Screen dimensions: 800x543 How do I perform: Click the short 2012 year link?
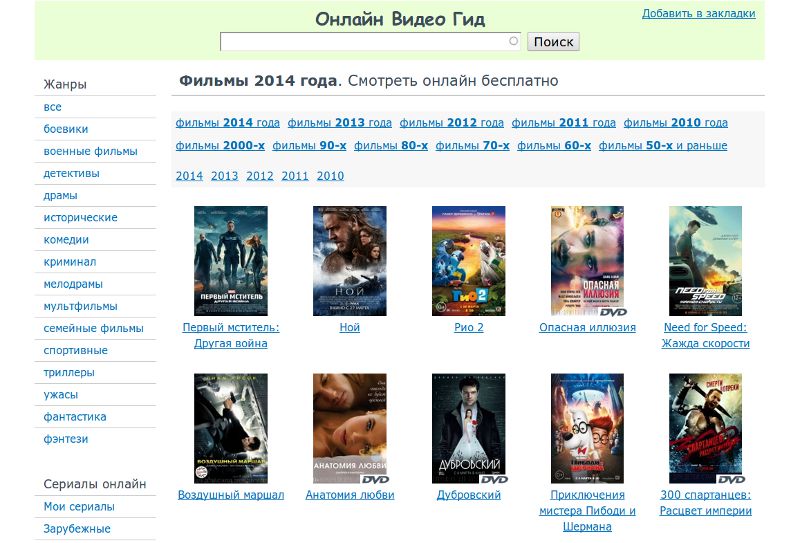coord(260,176)
